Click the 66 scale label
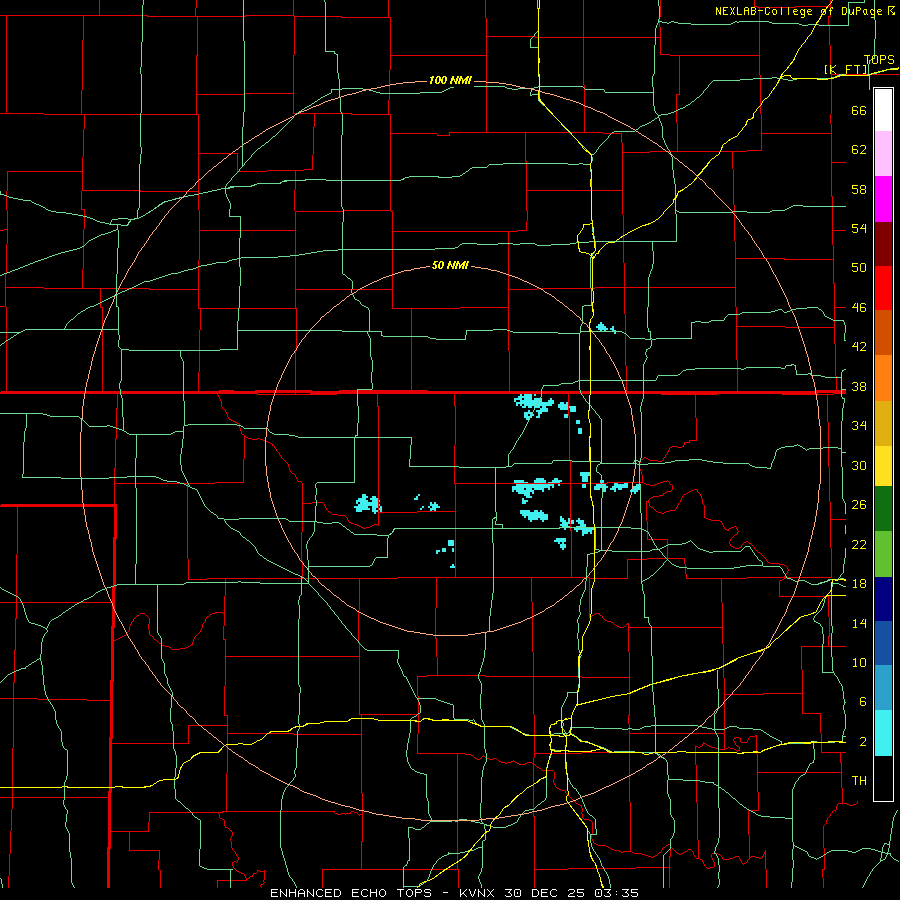 (x=859, y=110)
